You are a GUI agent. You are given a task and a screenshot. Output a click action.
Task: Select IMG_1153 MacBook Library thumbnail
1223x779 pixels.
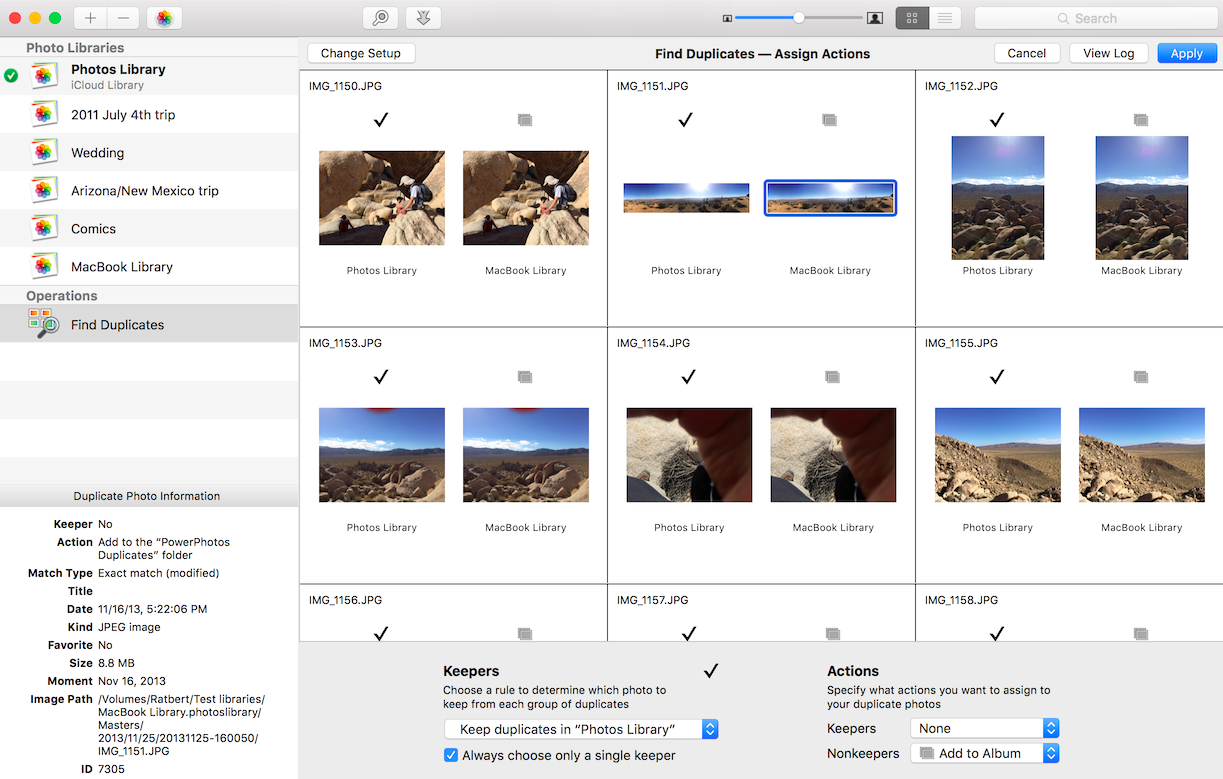coord(526,455)
